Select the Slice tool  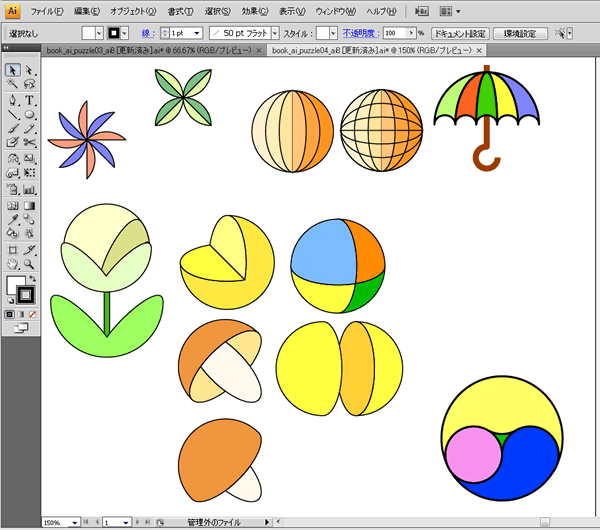tap(29, 250)
